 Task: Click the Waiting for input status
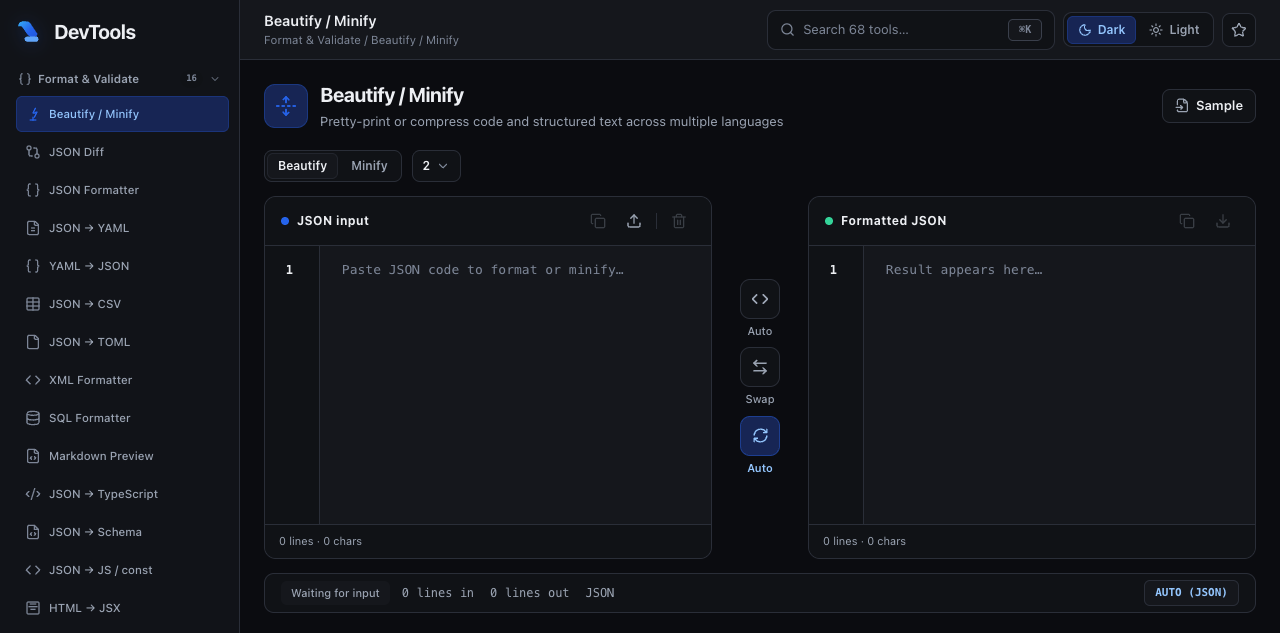pos(335,593)
